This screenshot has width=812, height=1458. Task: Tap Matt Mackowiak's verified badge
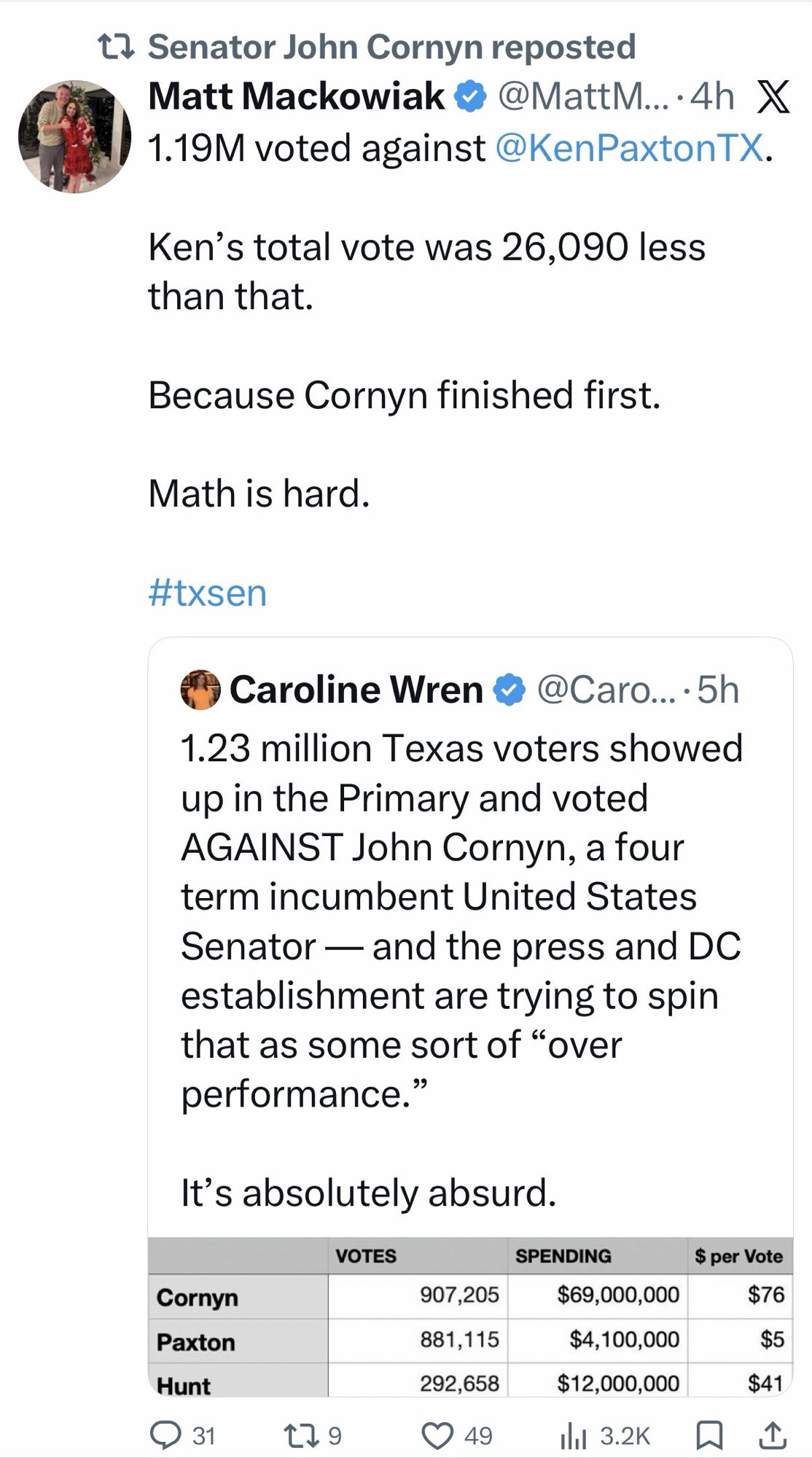coord(471,96)
